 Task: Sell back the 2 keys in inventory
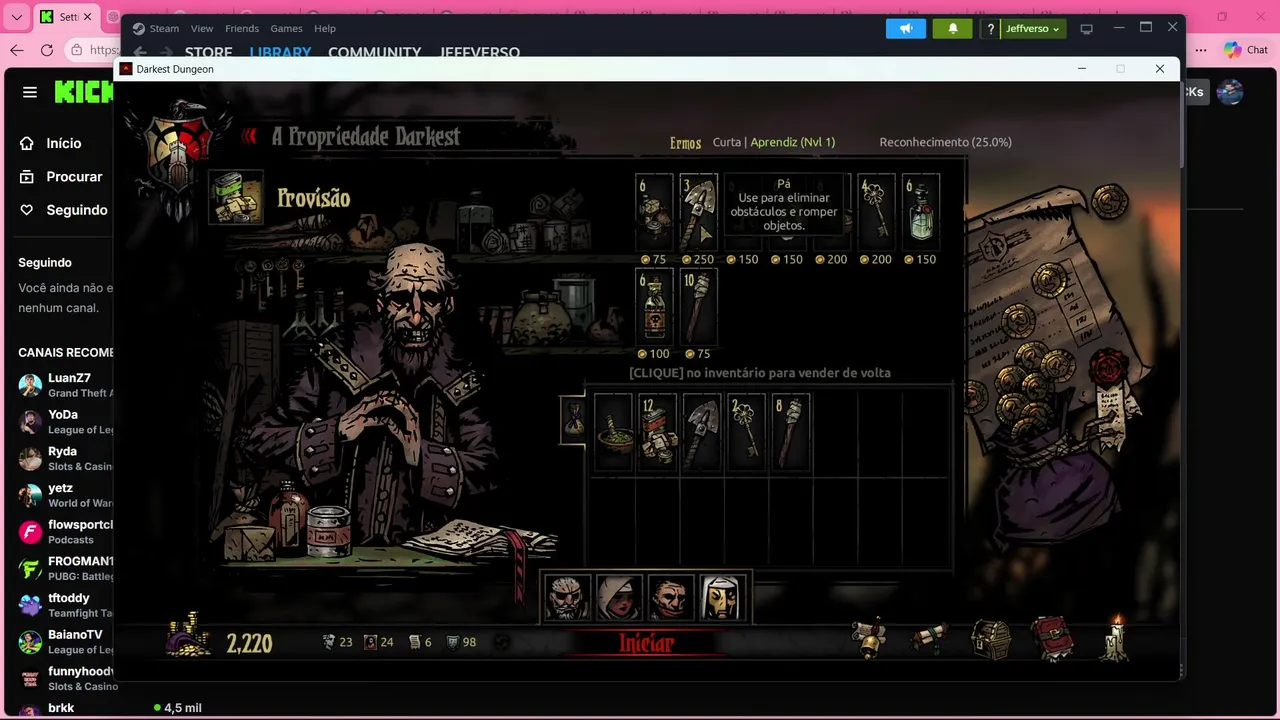(x=746, y=432)
